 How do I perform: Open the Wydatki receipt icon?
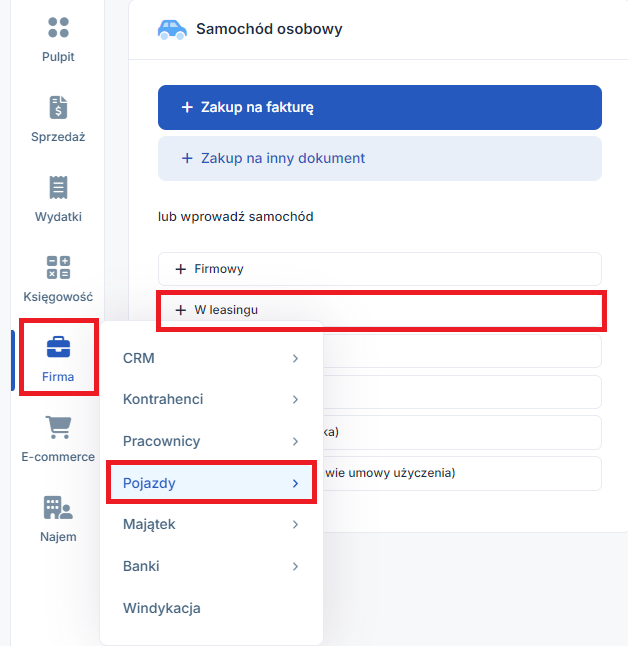coord(58,187)
